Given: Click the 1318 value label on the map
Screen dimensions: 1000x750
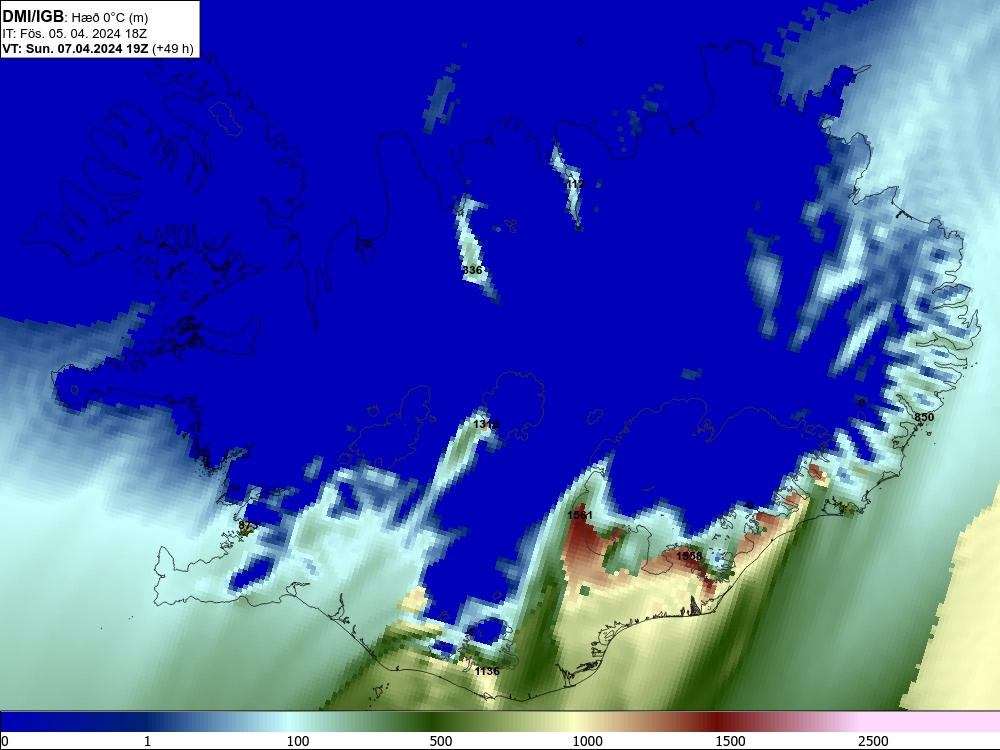Looking at the screenshot, I should pyautogui.click(x=486, y=424).
